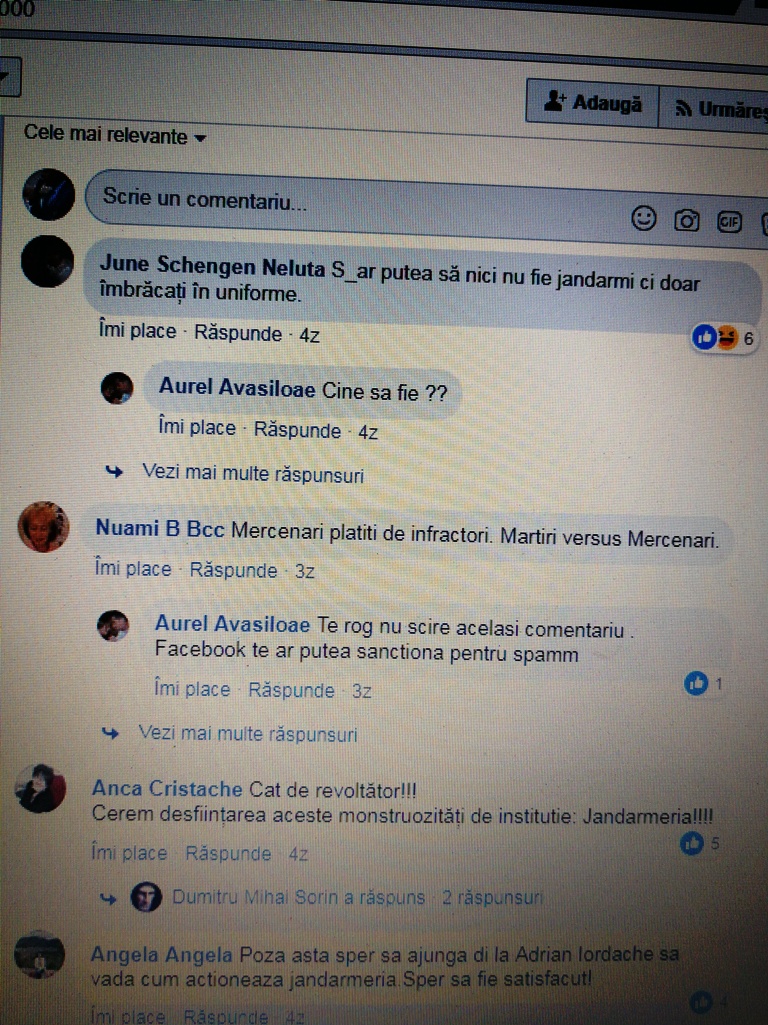768x1025 pixels.
Task: View reactions on June Schengen Neluta's comment
Action: (724, 338)
